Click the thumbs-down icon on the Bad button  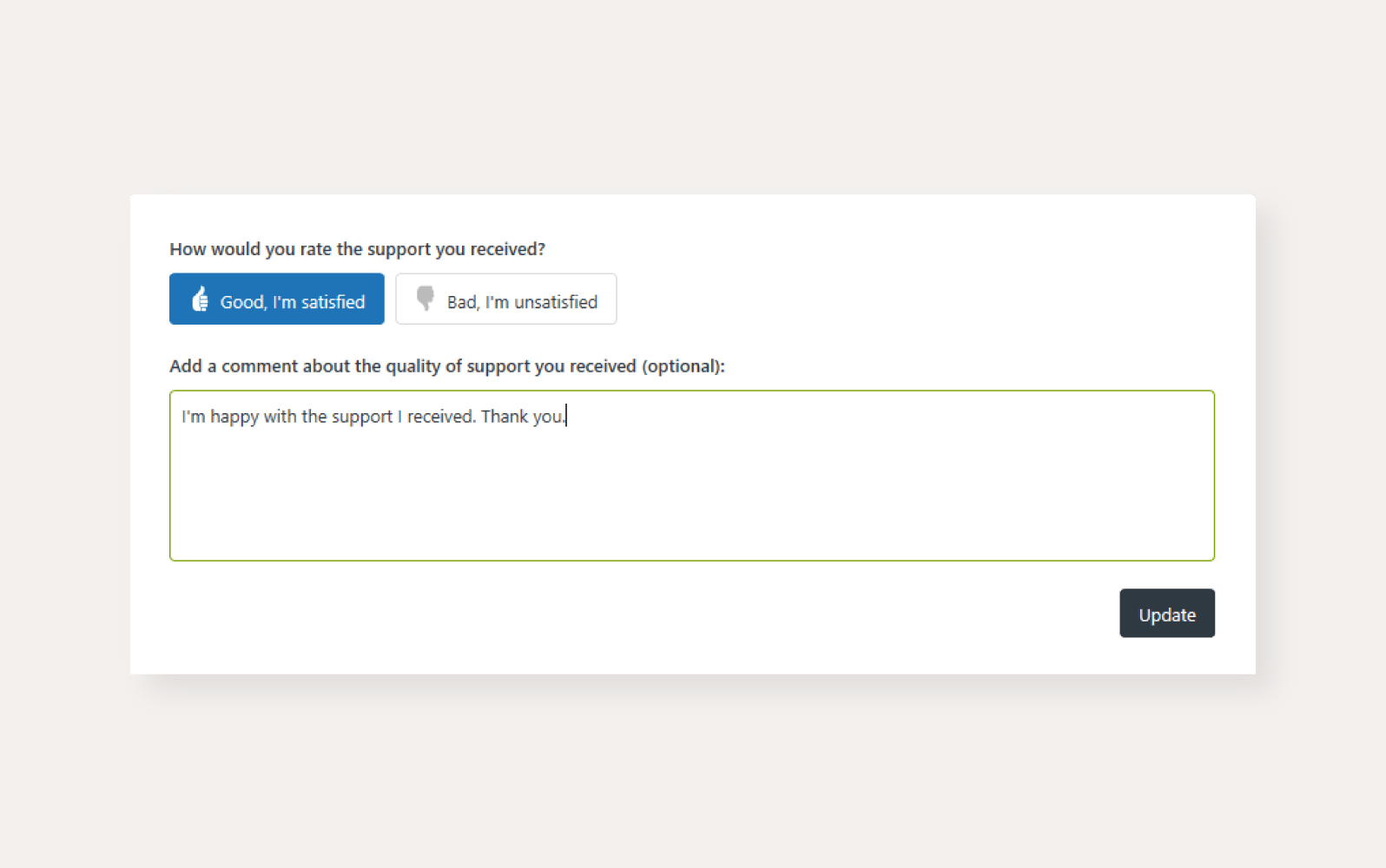425,299
